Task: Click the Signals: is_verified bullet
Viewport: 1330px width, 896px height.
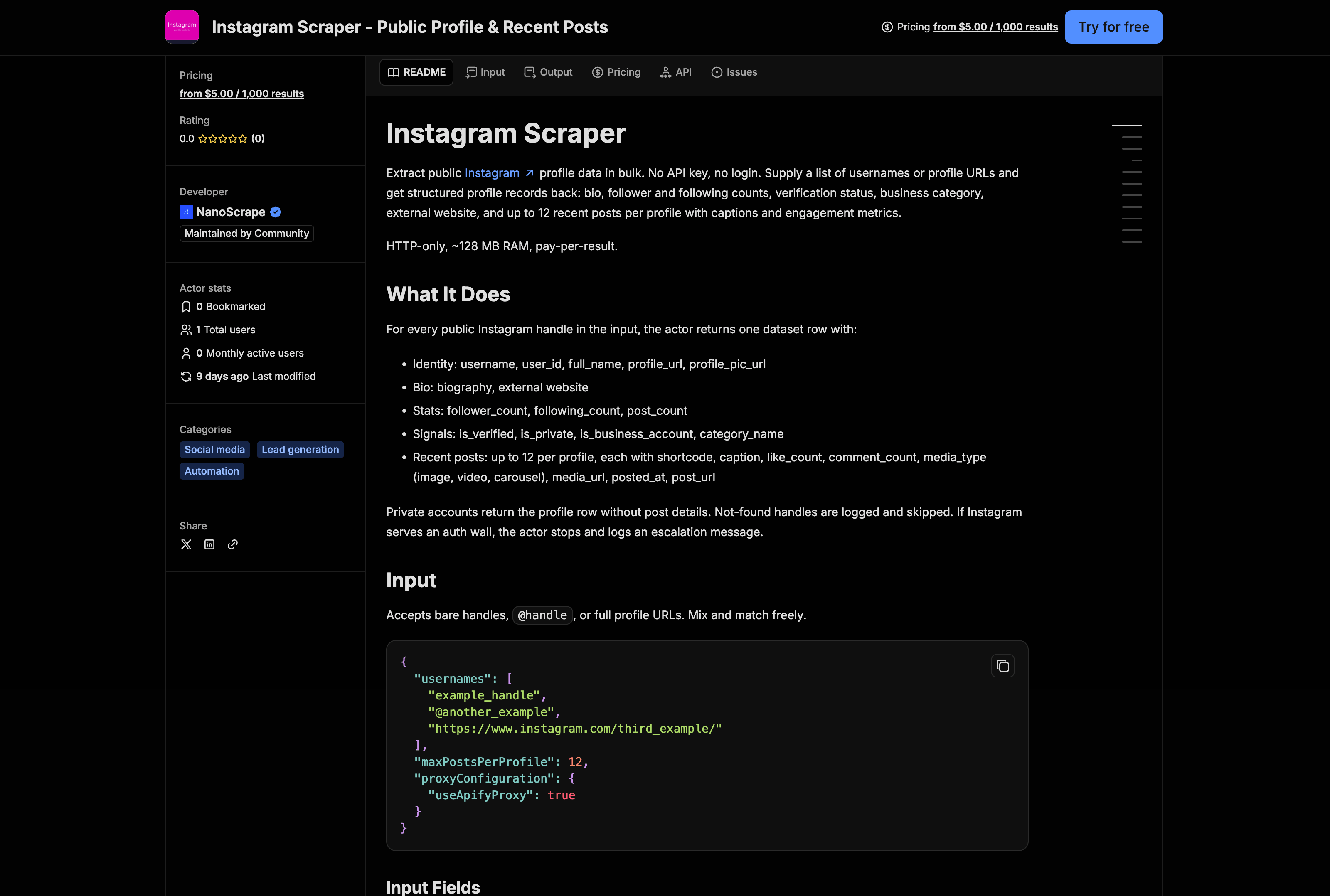Action: point(598,434)
